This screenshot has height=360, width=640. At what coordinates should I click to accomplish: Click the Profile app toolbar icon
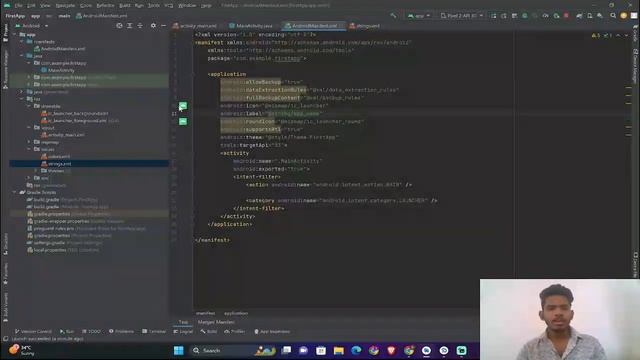point(546,16)
